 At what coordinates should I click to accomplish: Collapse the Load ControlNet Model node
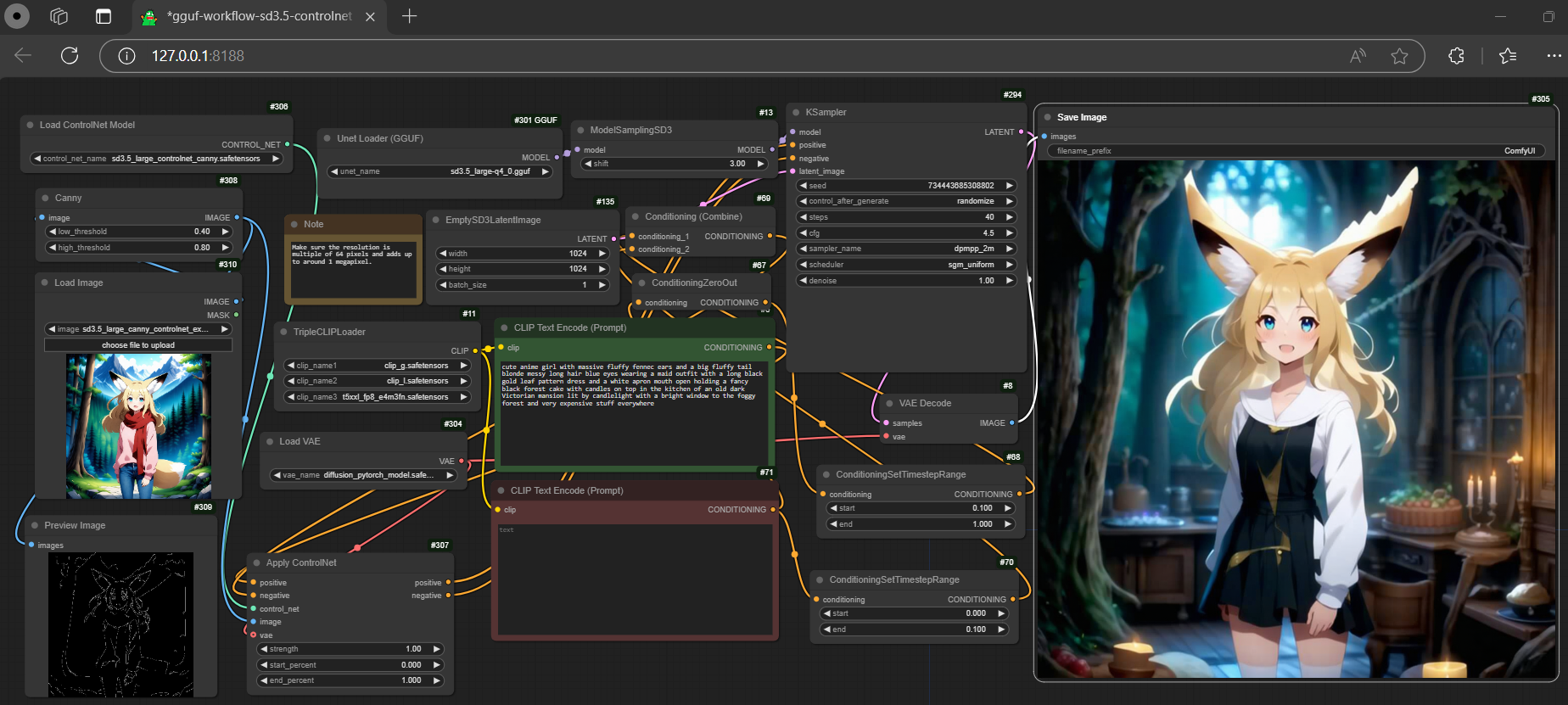30,125
